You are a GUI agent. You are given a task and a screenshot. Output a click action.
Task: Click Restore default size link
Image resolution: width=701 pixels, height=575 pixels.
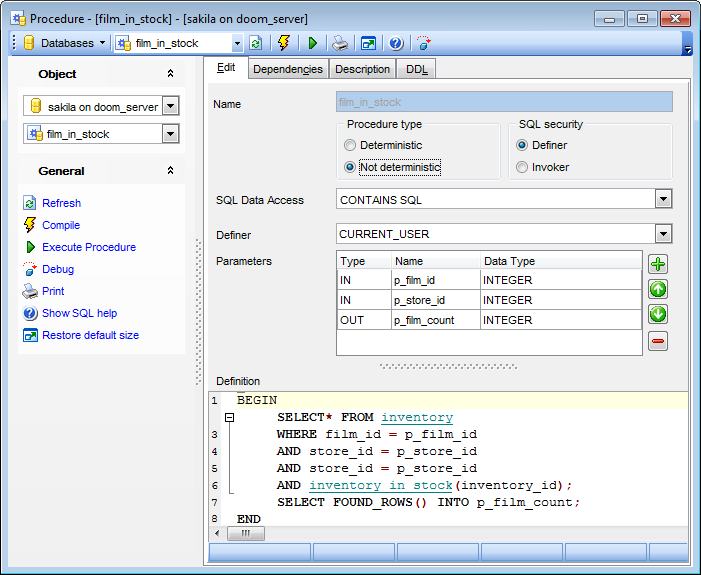[x=90, y=335]
